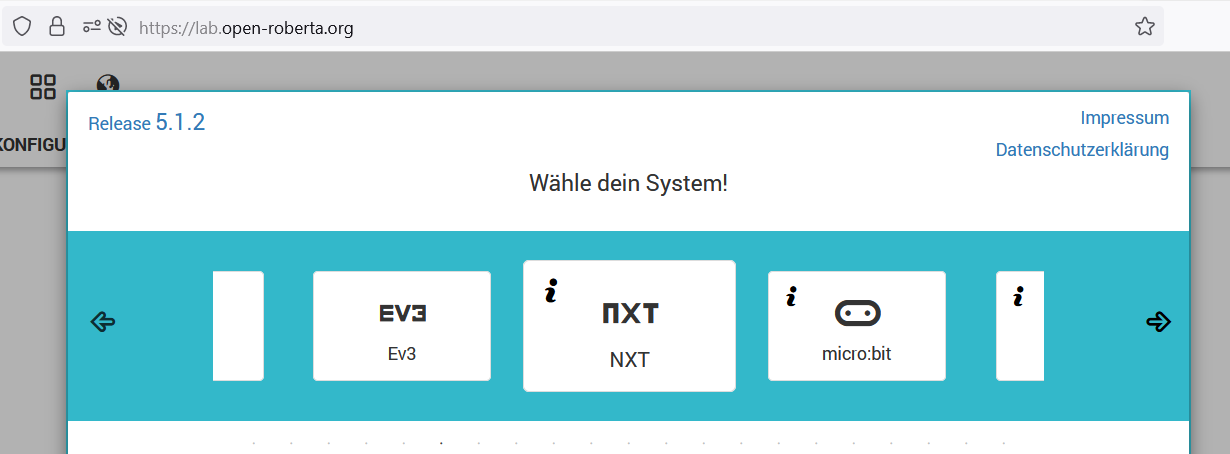The image size is (1230, 454).
Task: View site security with the padlock icon
Action: pyautogui.click(x=57, y=27)
